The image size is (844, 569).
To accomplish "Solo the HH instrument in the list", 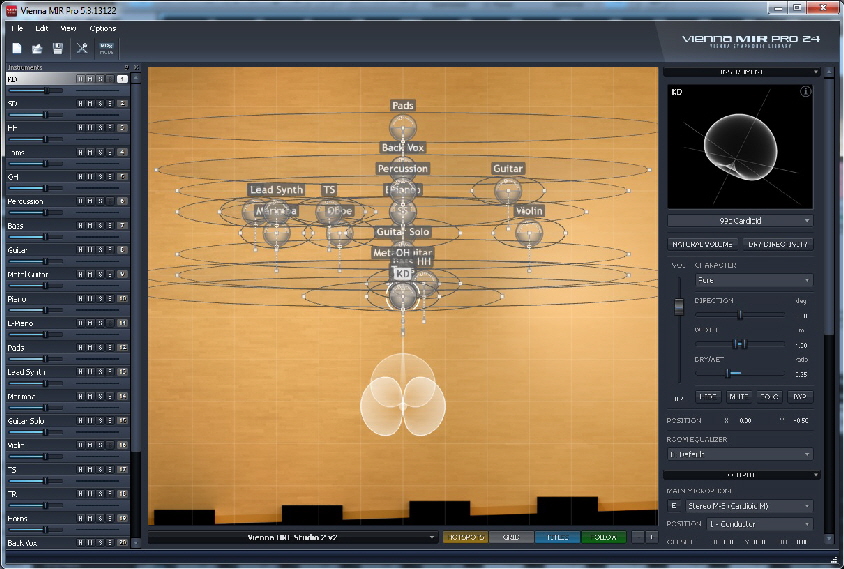I will (100, 128).
